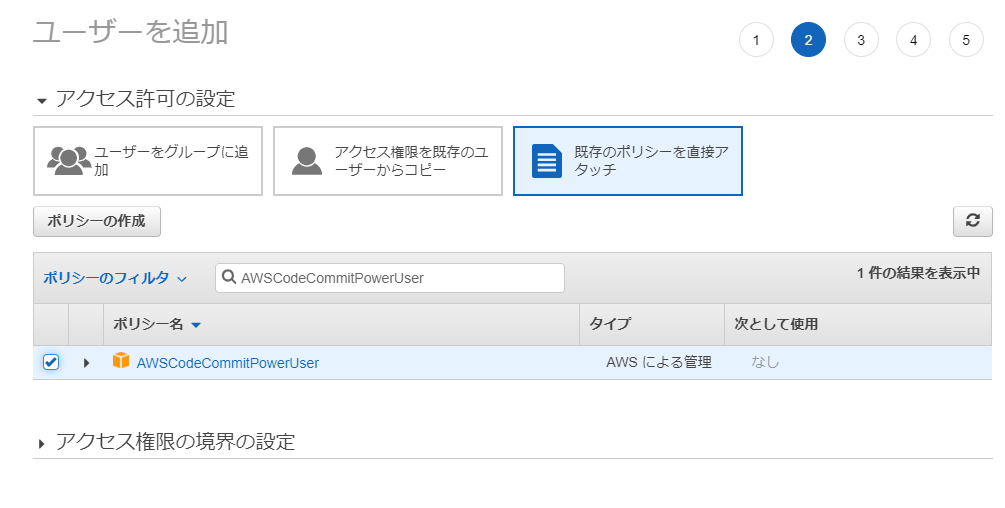Go to wizard step 1
Viewport: 1005px width, 508px height.
click(x=756, y=40)
